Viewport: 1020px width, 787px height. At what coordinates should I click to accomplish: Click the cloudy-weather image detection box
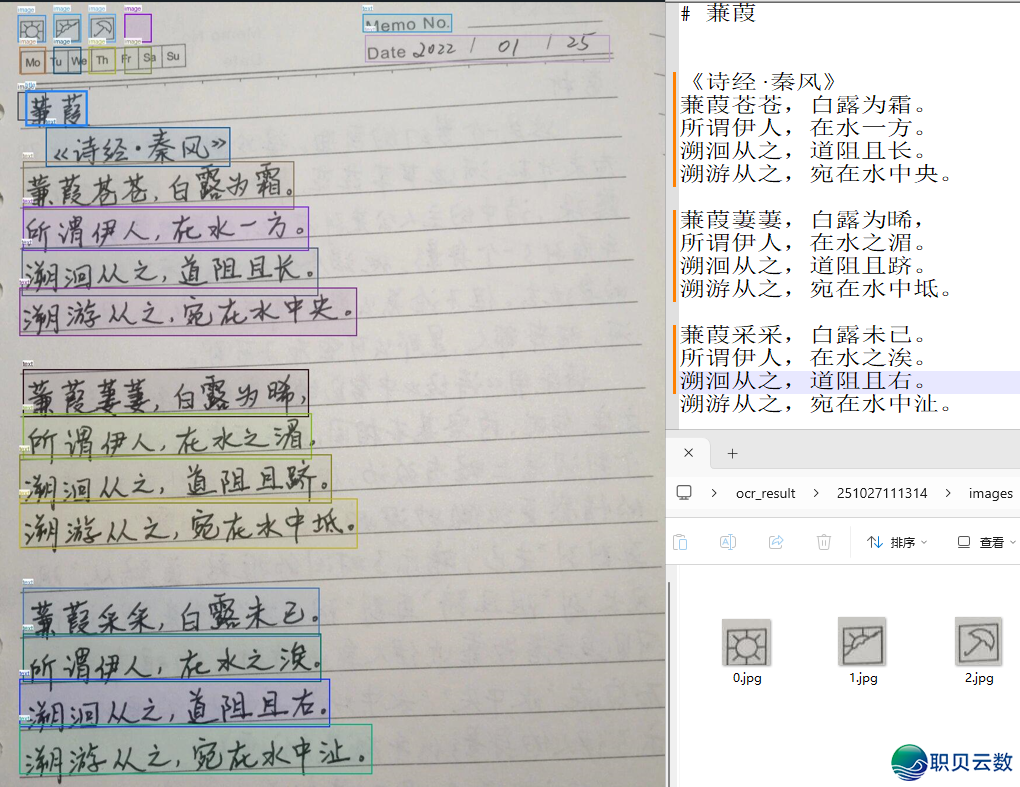coord(68,27)
